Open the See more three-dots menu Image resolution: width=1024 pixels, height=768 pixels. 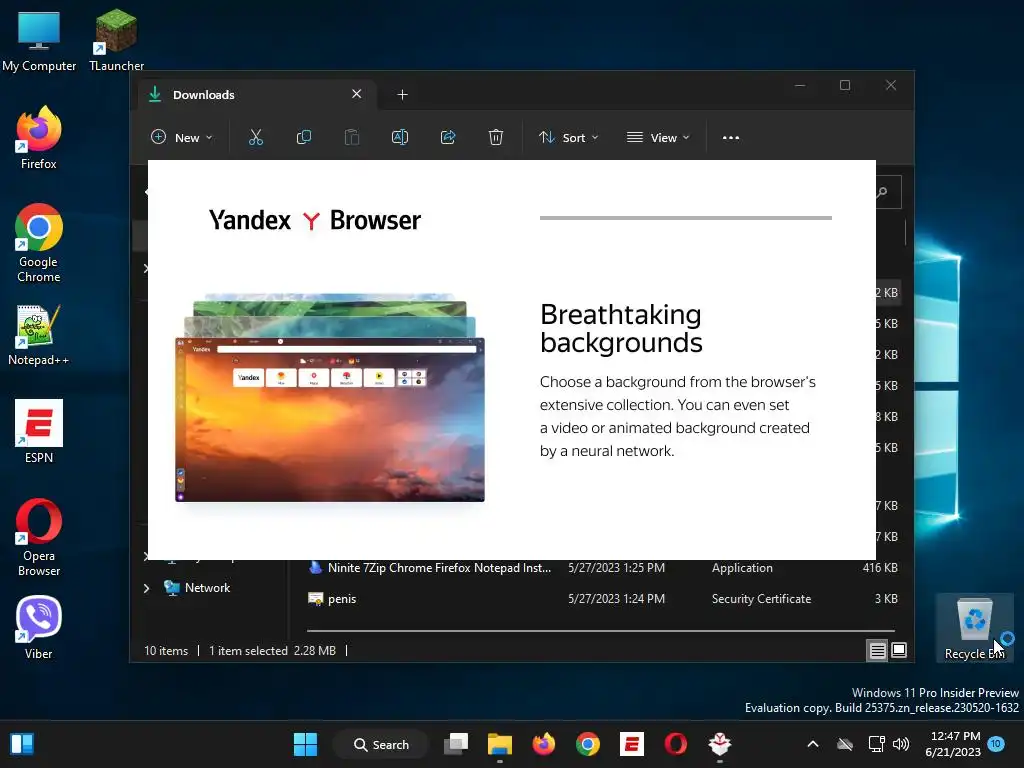[x=731, y=138]
